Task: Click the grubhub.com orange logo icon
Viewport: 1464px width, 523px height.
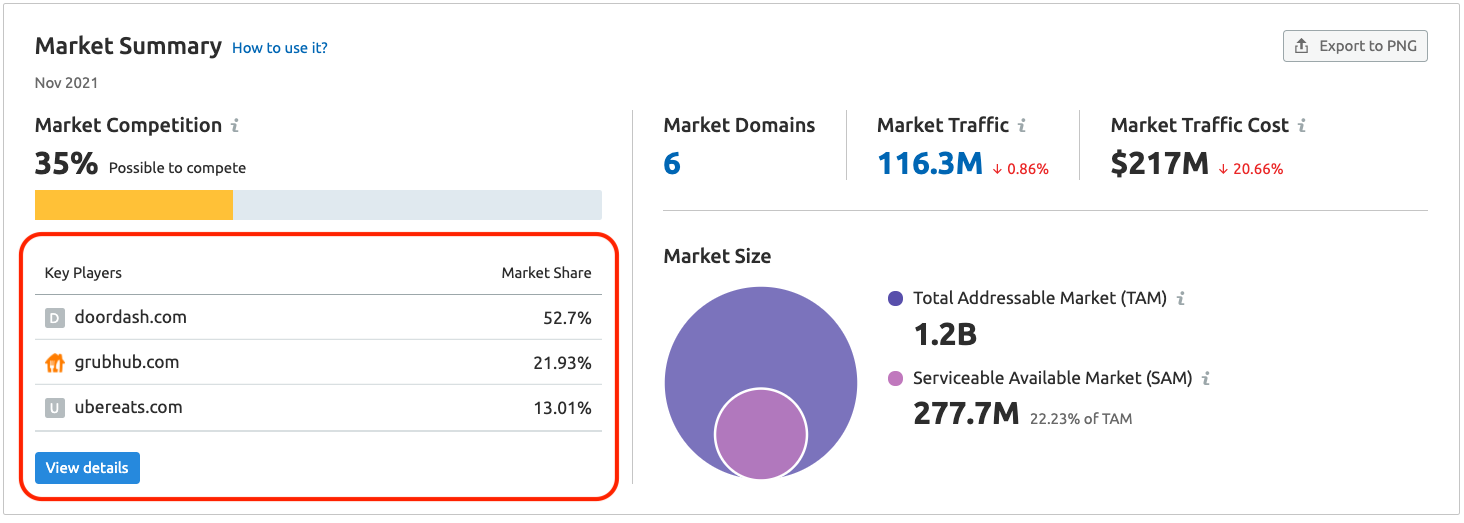Action: pos(55,363)
